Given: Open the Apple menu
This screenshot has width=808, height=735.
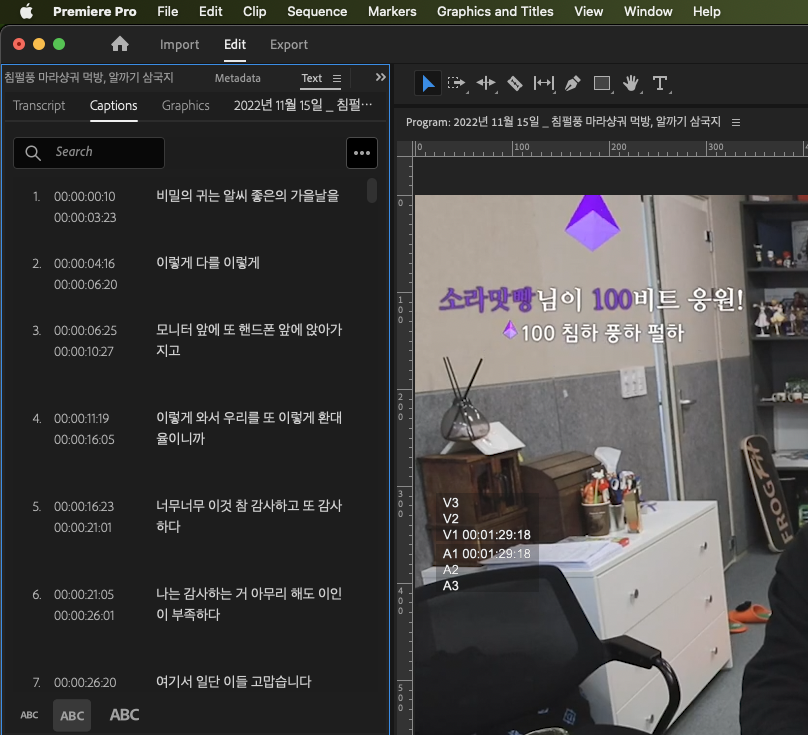Looking at the screenshot, I should [26, 11].
